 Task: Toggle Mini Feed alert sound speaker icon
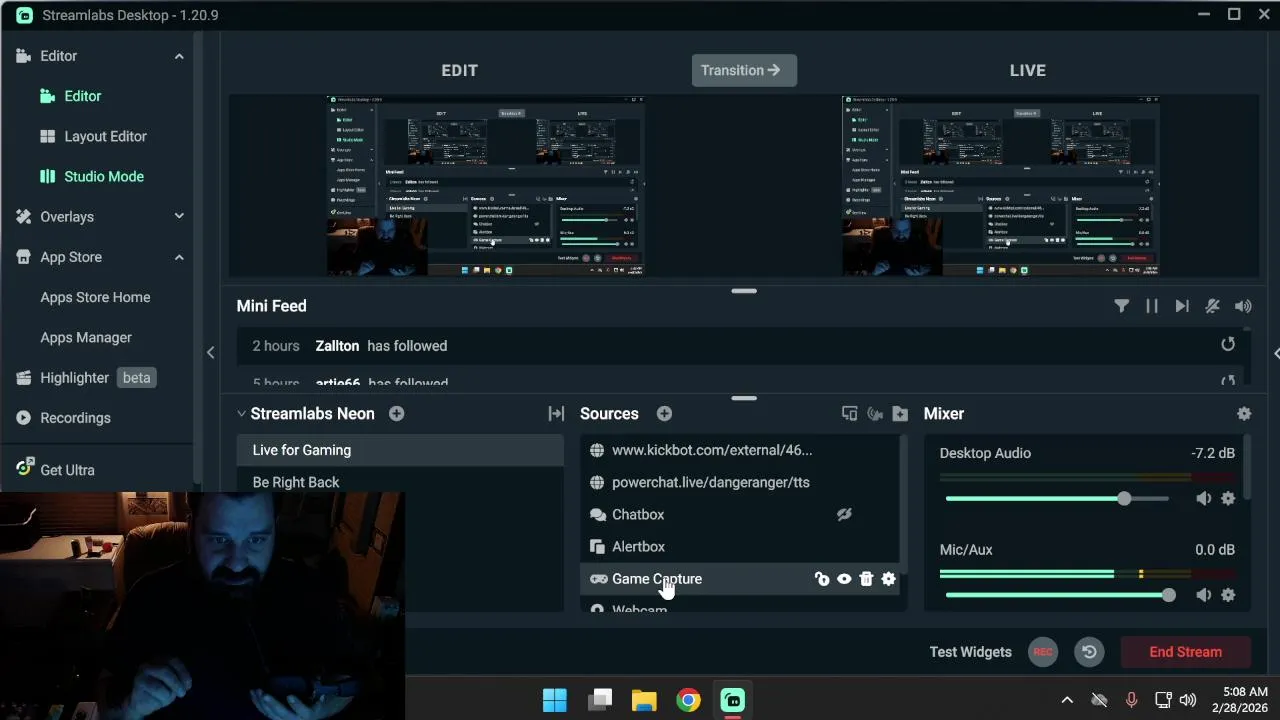(x=1243, y=306)
